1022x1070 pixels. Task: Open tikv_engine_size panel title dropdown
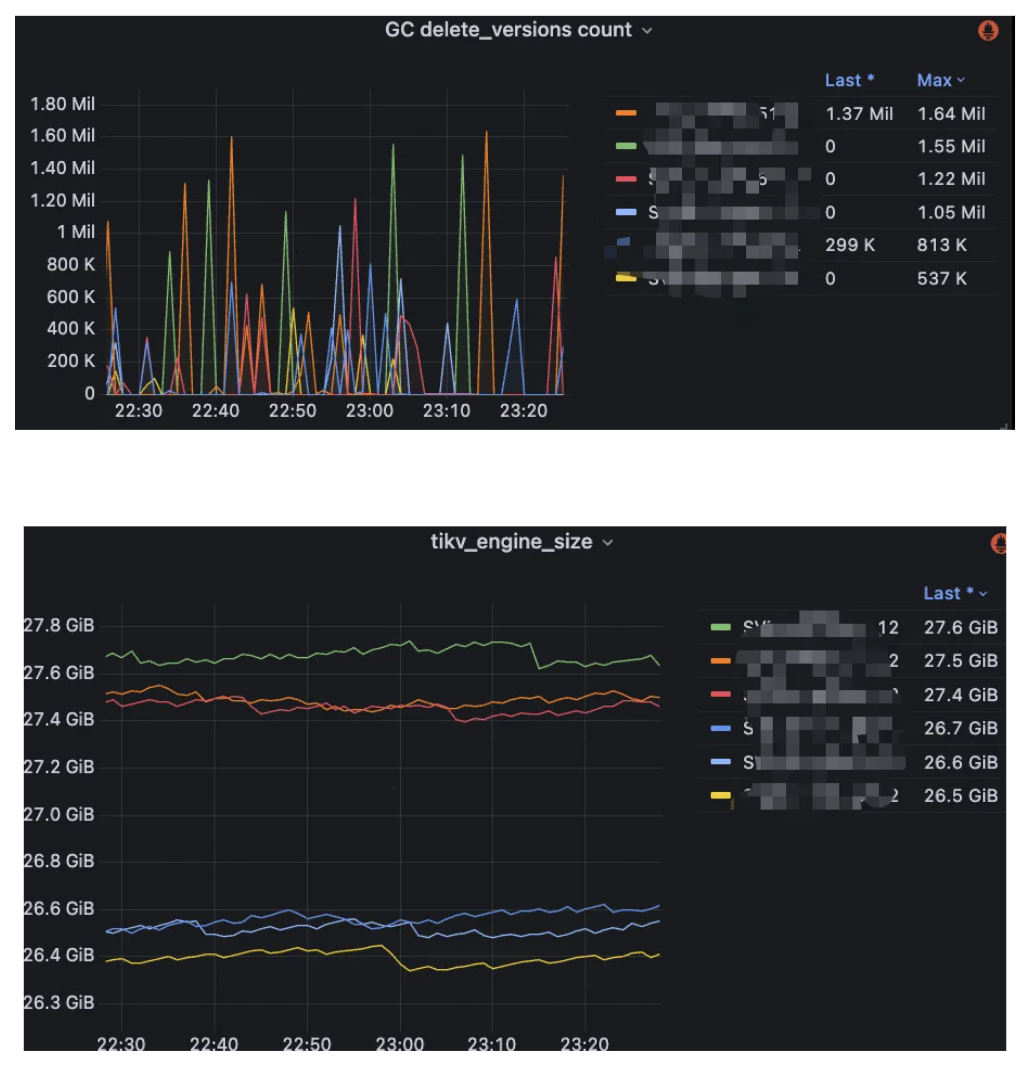(x=608, y=543)
